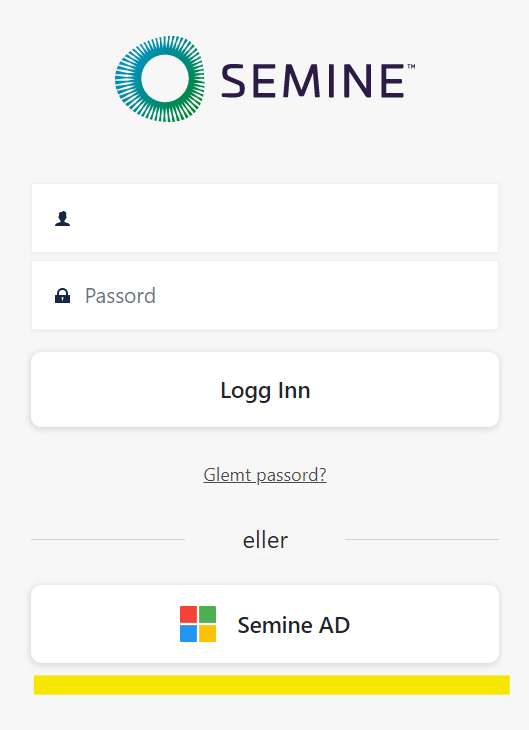
Task: Click the divider line left of eller
Action: pyautogui.click(x=108, y=540)
